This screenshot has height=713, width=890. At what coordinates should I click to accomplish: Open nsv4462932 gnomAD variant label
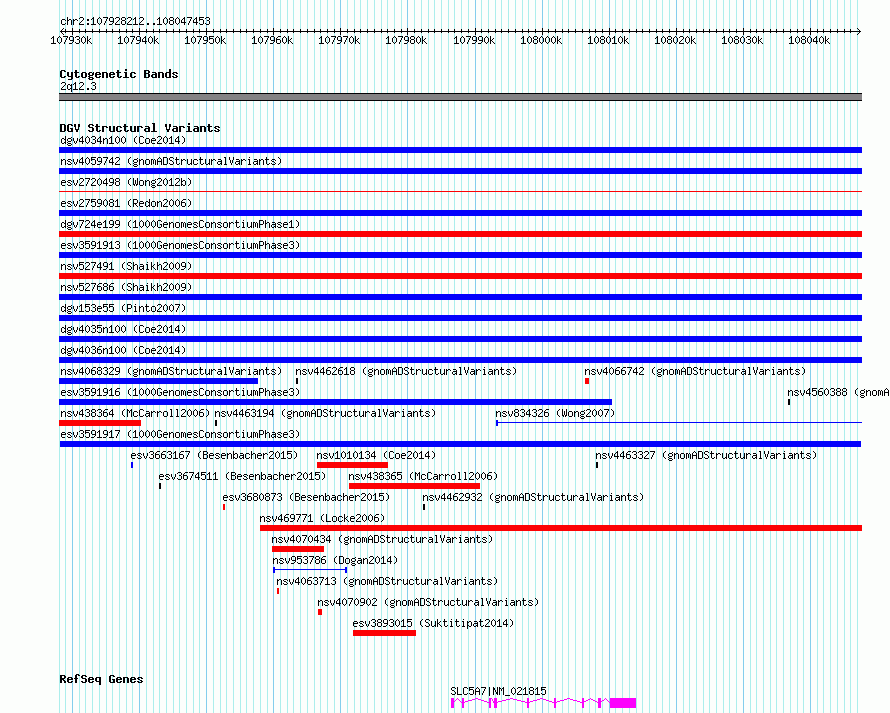tap(533, 497)
